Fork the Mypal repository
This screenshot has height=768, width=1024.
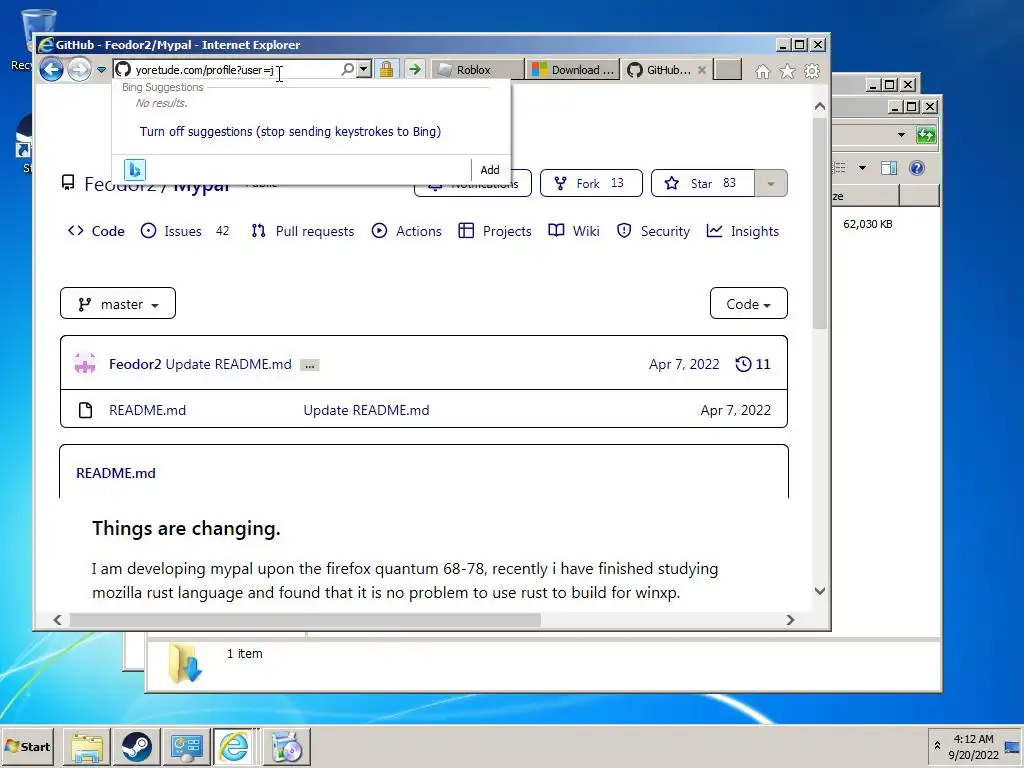[x=591, y=184]
